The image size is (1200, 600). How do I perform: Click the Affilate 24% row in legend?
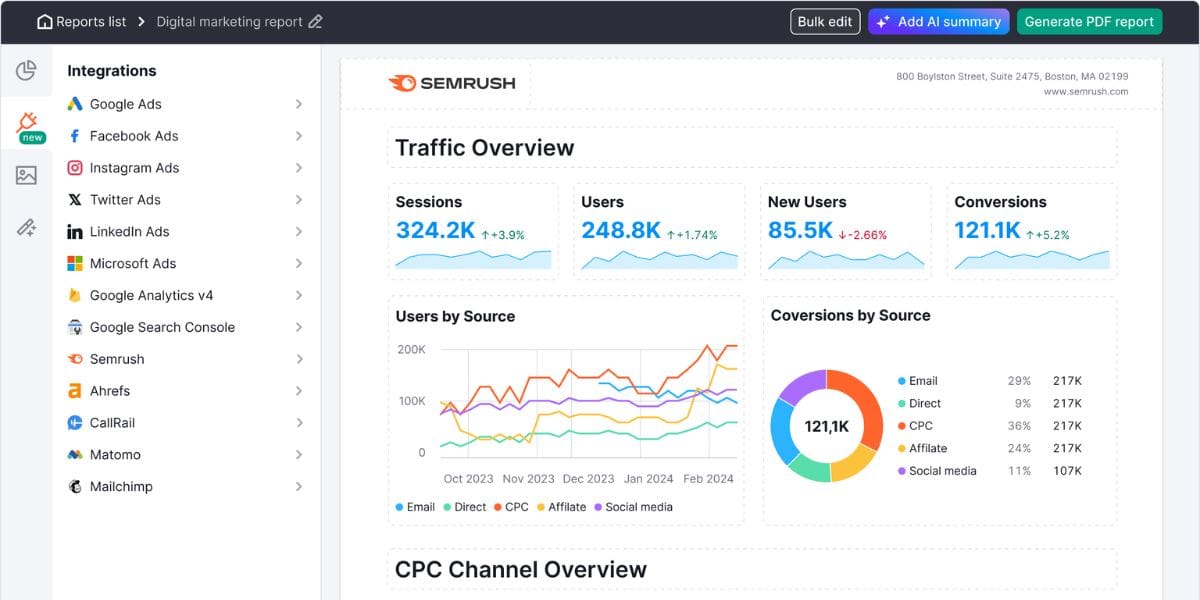click(990, 449)
